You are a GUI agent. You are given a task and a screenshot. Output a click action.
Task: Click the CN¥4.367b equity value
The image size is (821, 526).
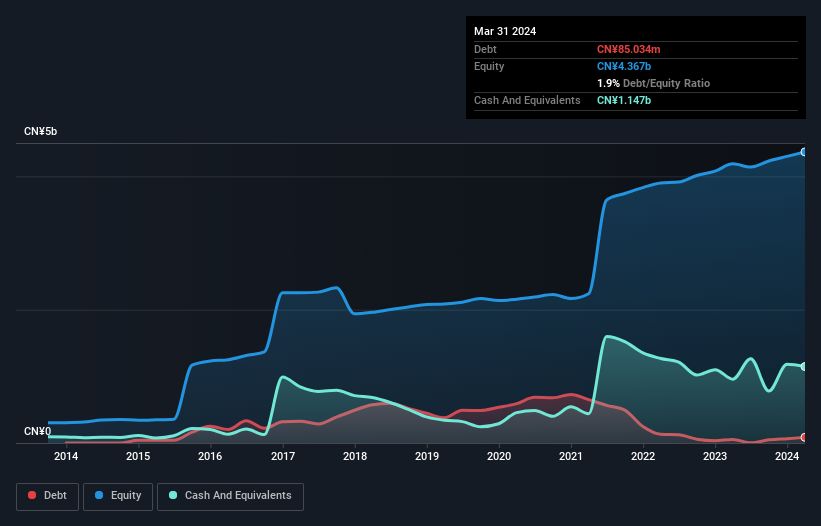tap(624, 66)
